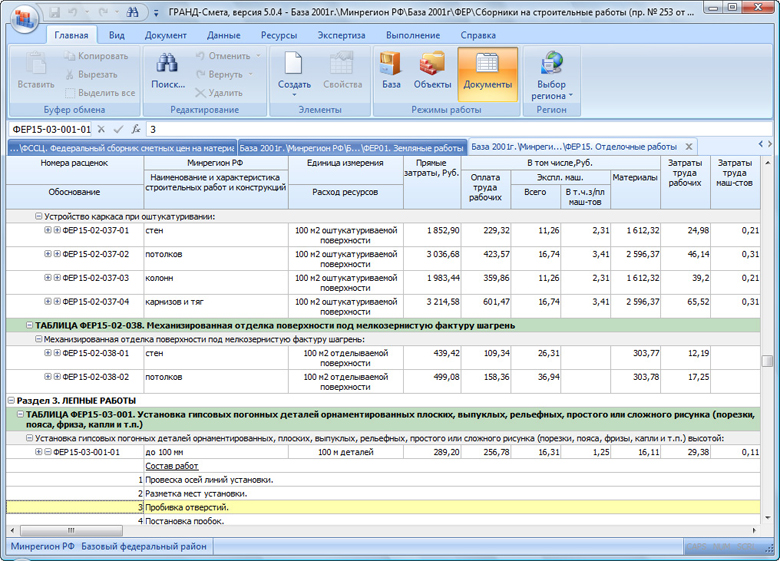Click the Состав работ link
This screenshot has height=561, width=780.
click(172, 466)
